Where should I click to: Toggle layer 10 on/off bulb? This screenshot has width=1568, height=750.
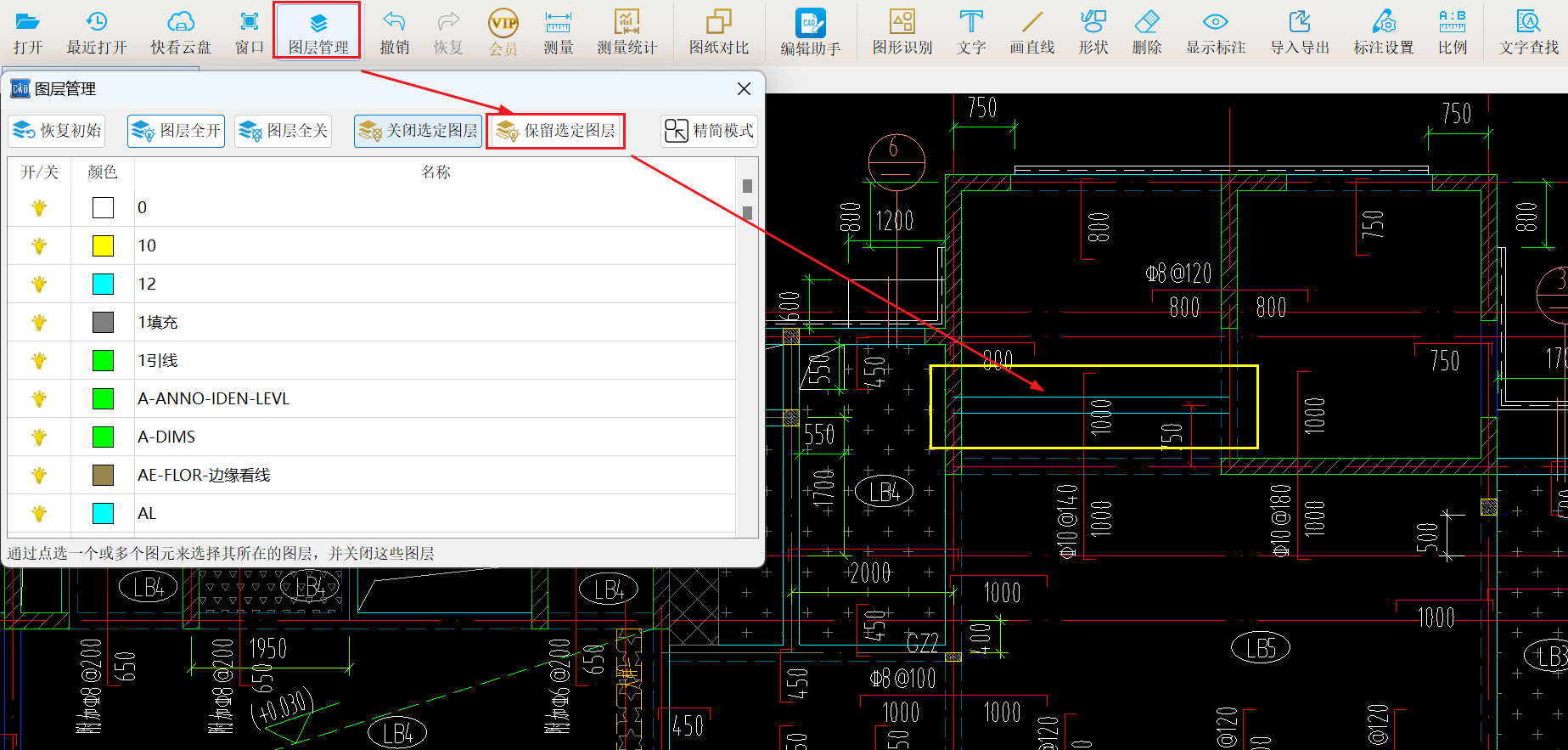tap(39, 245)
